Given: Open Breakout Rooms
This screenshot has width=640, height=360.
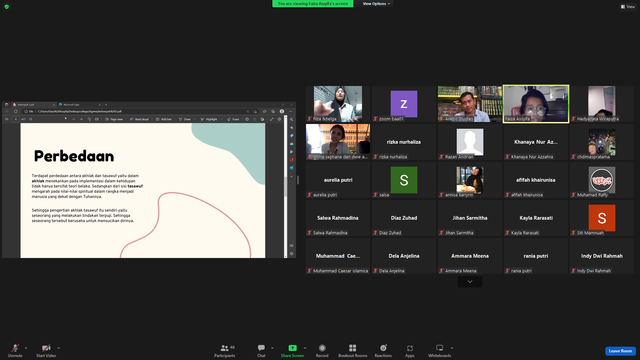Looking at the screenshot, I should [x=353, y=350].
